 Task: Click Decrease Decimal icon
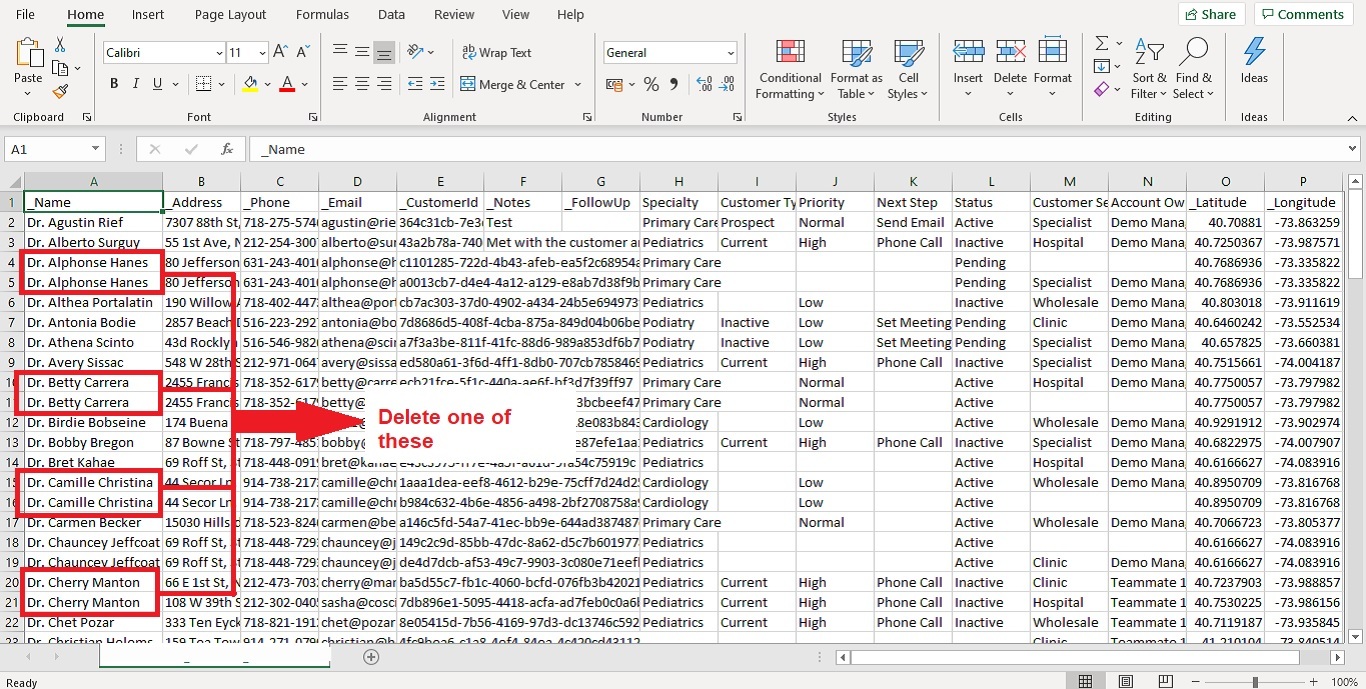(727, 84)
